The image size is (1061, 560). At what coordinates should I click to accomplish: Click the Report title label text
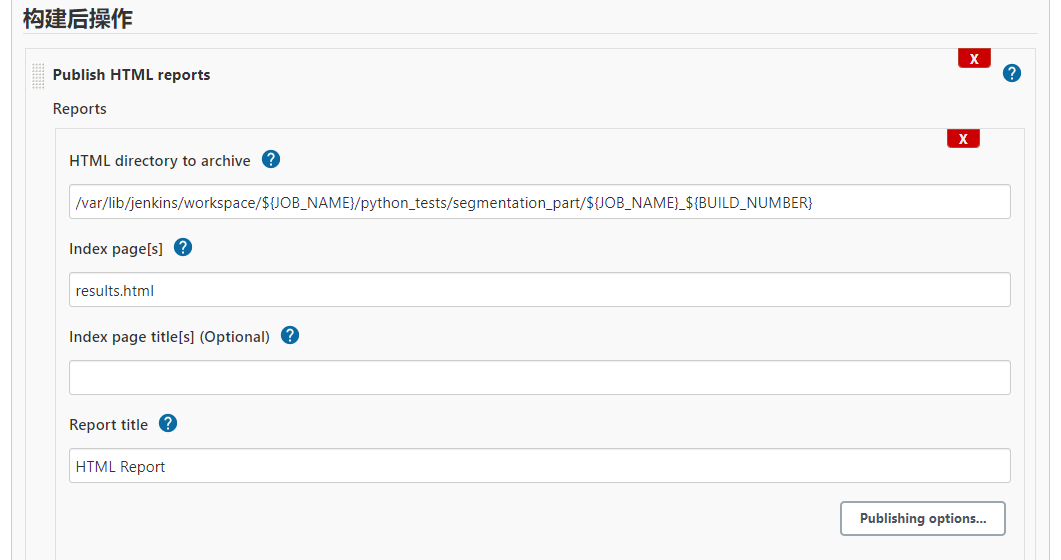click(x=108, y=425)
